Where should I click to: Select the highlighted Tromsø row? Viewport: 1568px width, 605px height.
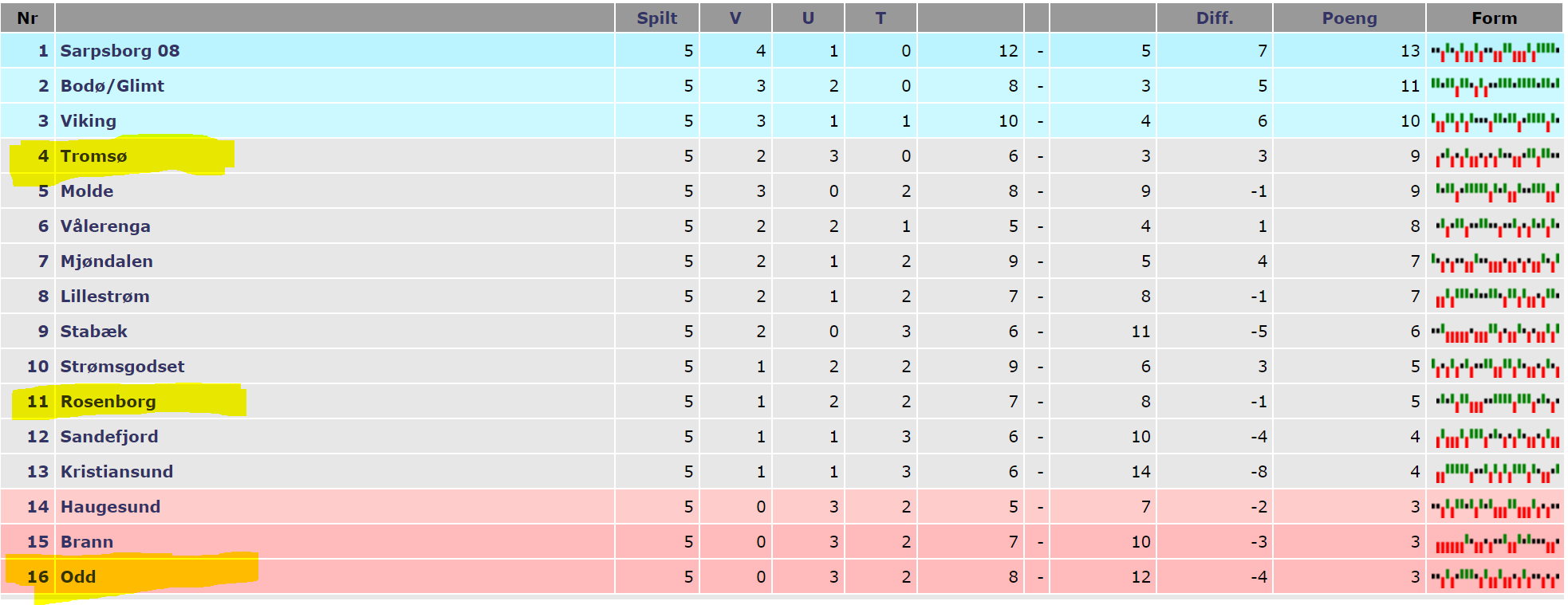pyautogui.click(x=782, y=155)
